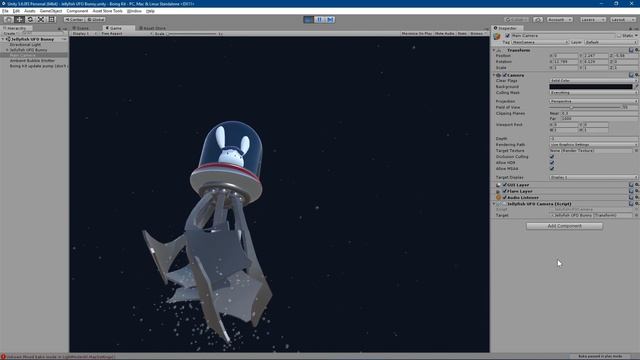Open the GameObject menu

tap(51, 11)
